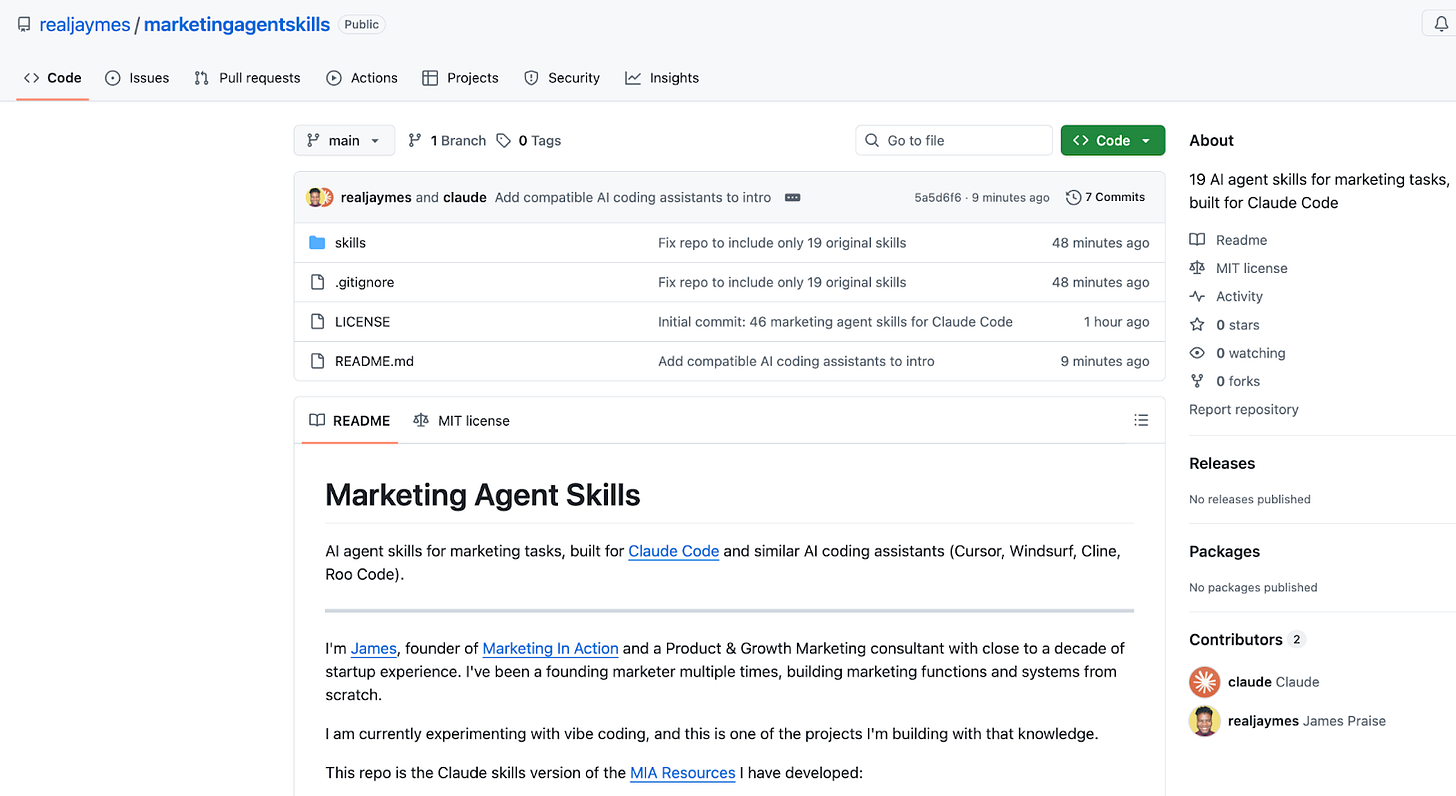The width and height of the screenshot is (1456, 796).
Task: Open the Initial commit message on the LICENSE row
Action: click(x=835, y=322)
